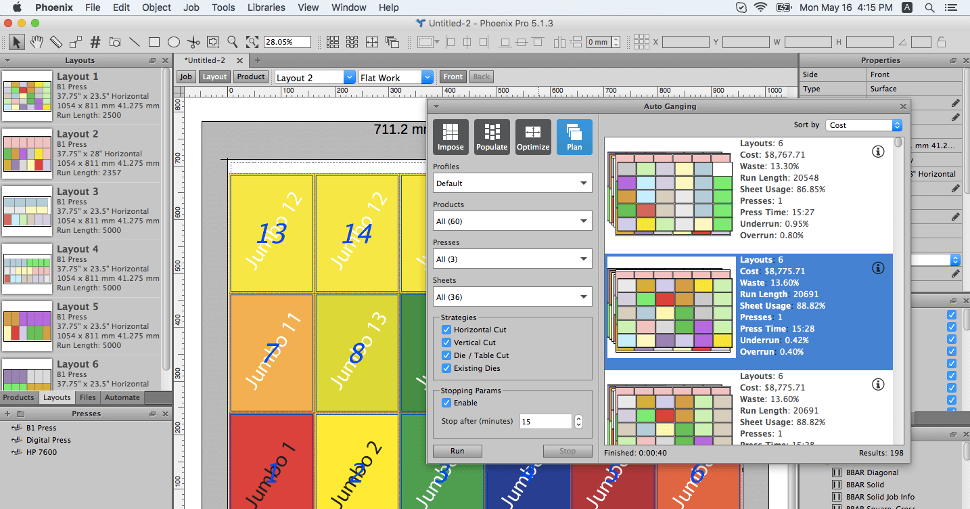Undock the Layouts panel

click(152, 61)
